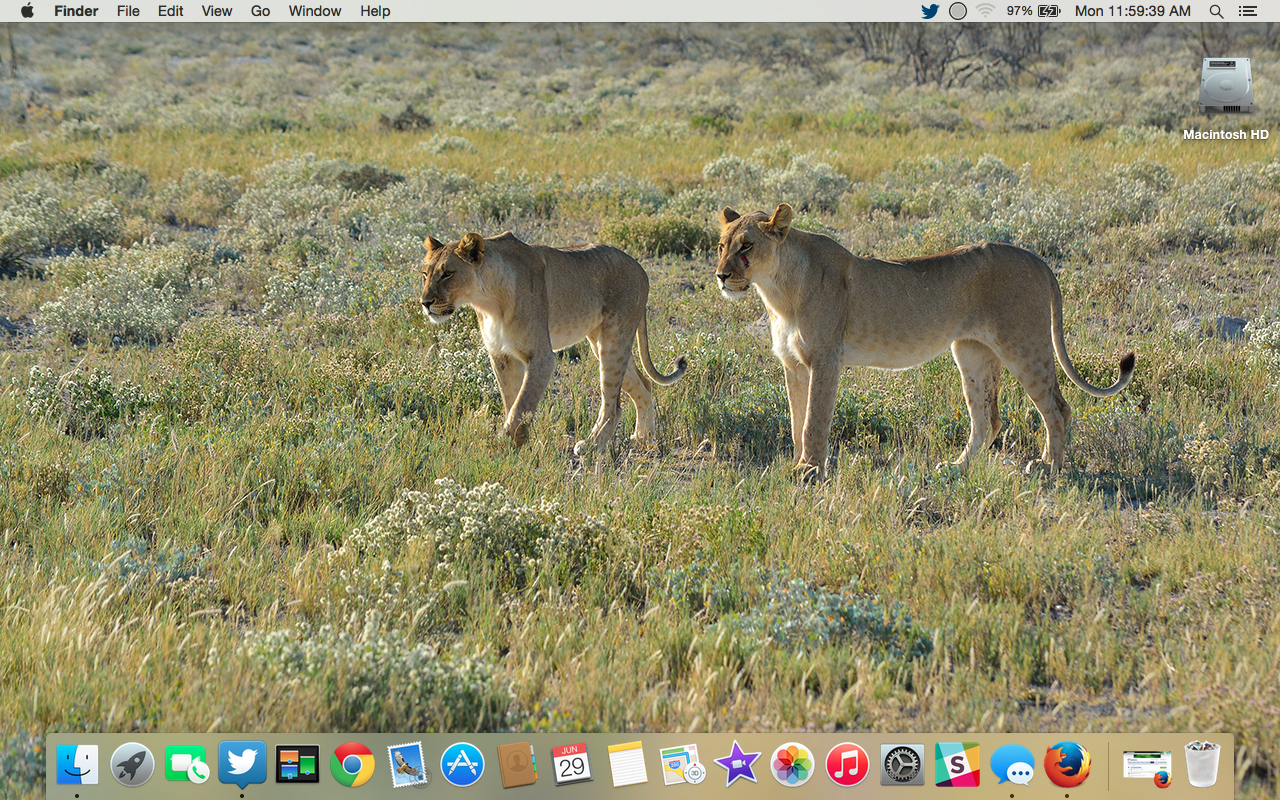The width and height of the screenshot is (1280, 800).
Task: Open Notification Center list icon
Action: pyautogui.click(x=1247, y=11)
